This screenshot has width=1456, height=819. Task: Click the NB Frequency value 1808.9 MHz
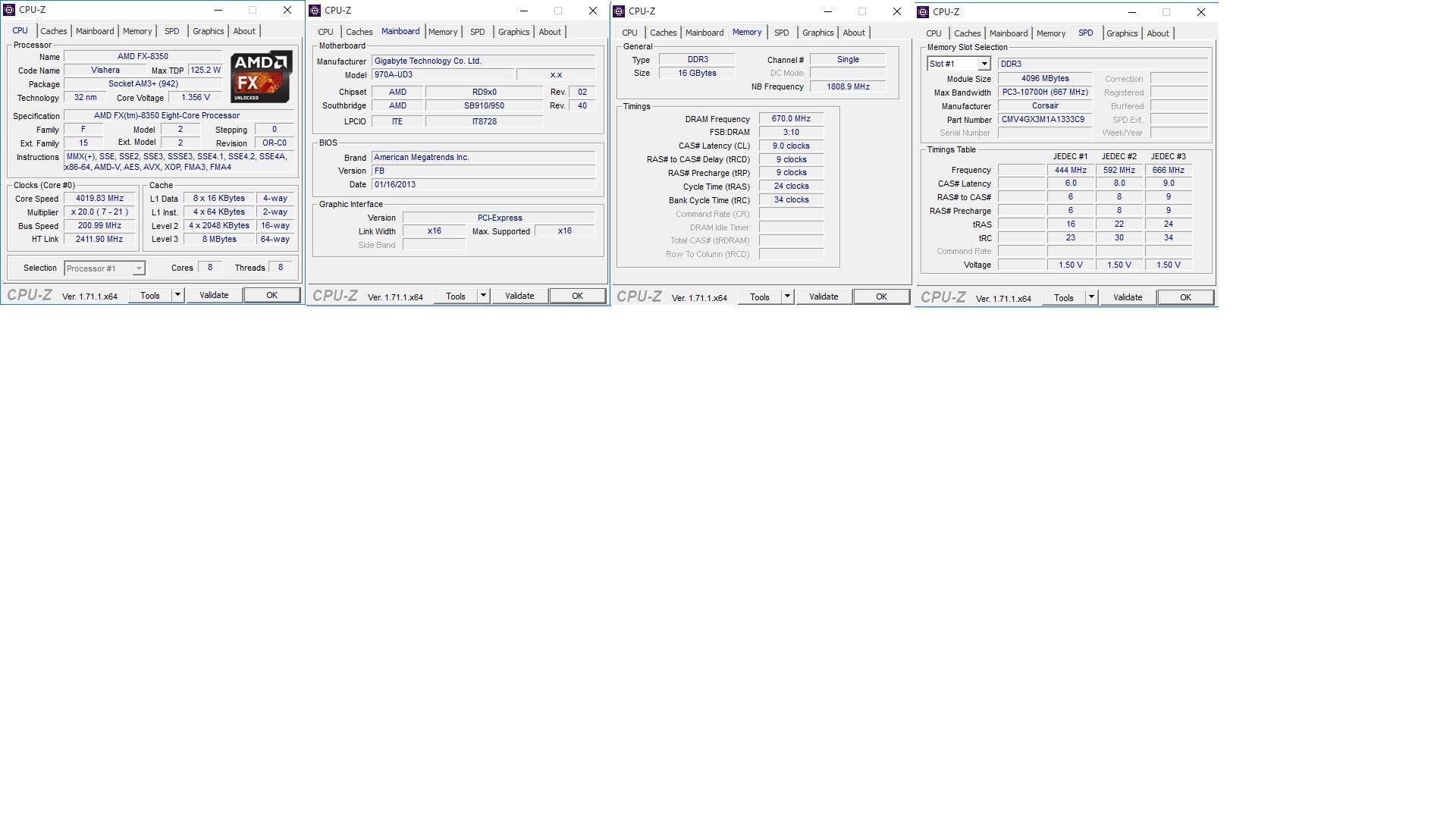tap(848, 86)
